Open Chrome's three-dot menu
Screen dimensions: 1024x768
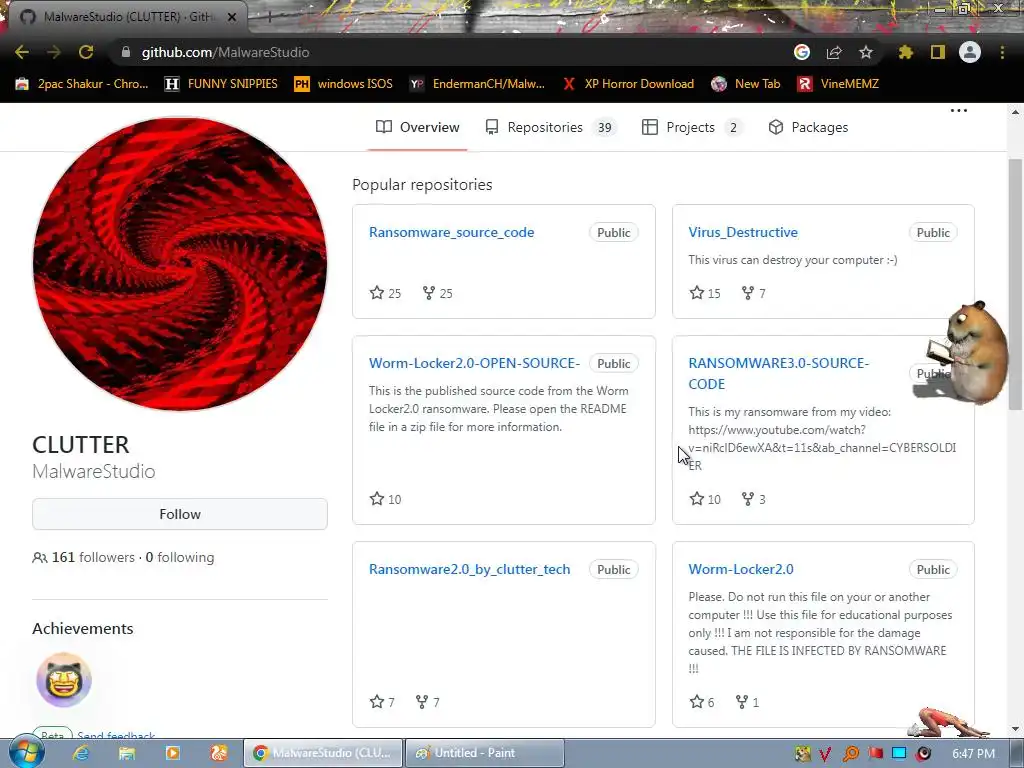coord(1002,52)
